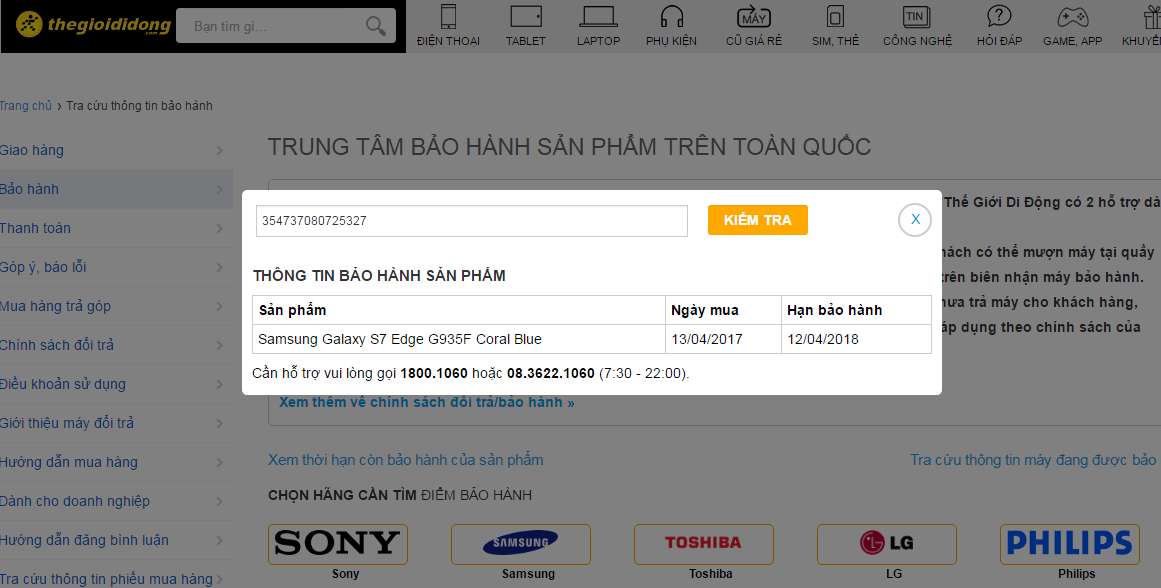Select Samsung Galaxy S7 Edge G935F Coral Blue cell
The height and width of the screenshot is (588, 1161).
coord(459,339)
